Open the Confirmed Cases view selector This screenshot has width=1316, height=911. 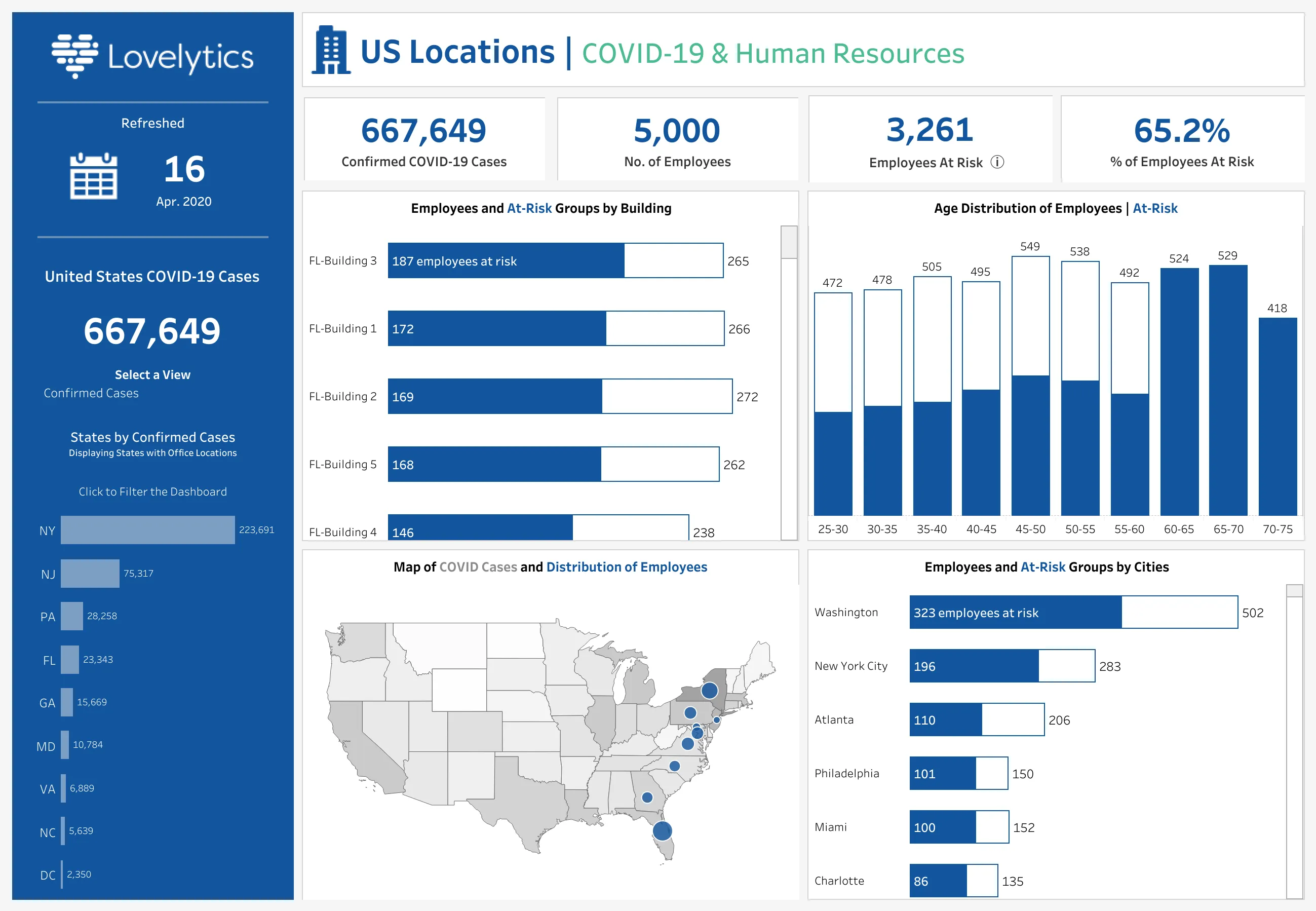click(91, 393)
